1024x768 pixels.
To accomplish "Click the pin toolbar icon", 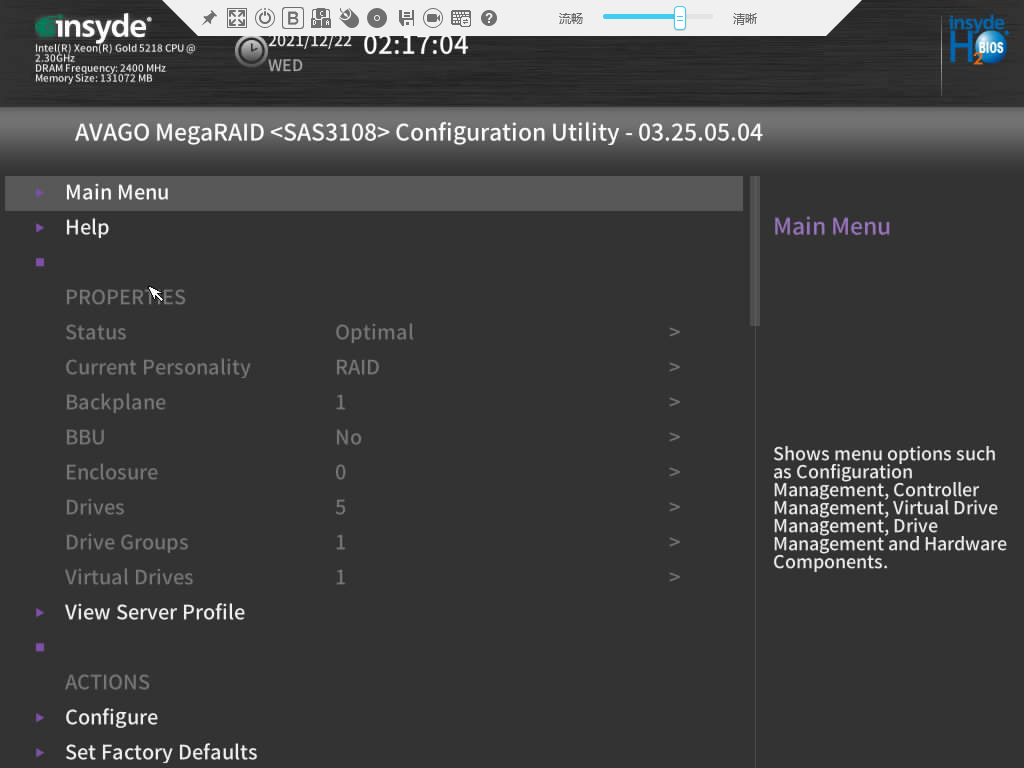I will 209,18.
